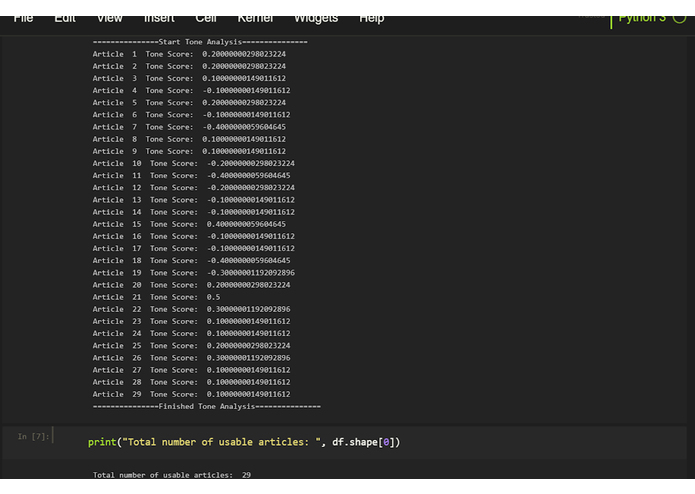Click the In [7] cell prompt
The width and height of the screenshot is (695, 494).
(33, 437)
